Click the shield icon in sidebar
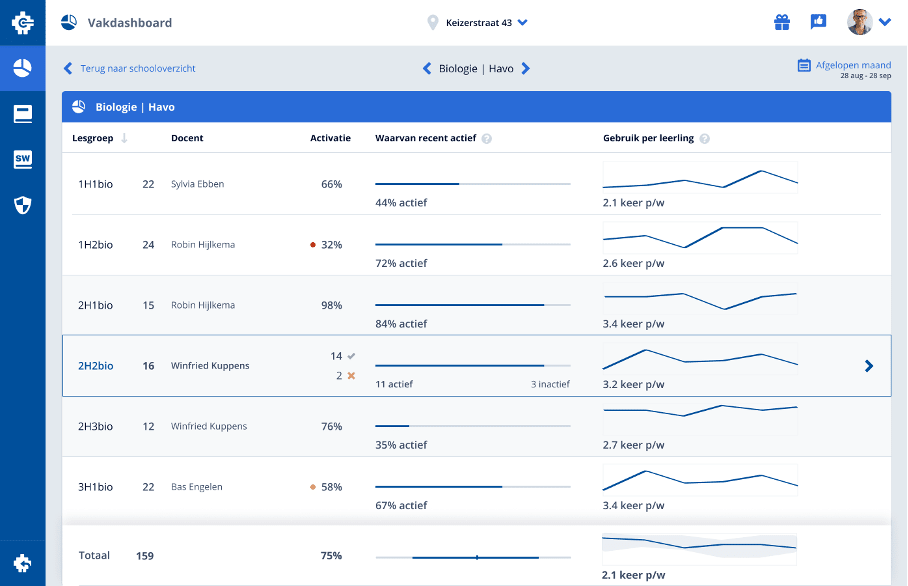Screen dimensions: 908x586 [22, 205]
